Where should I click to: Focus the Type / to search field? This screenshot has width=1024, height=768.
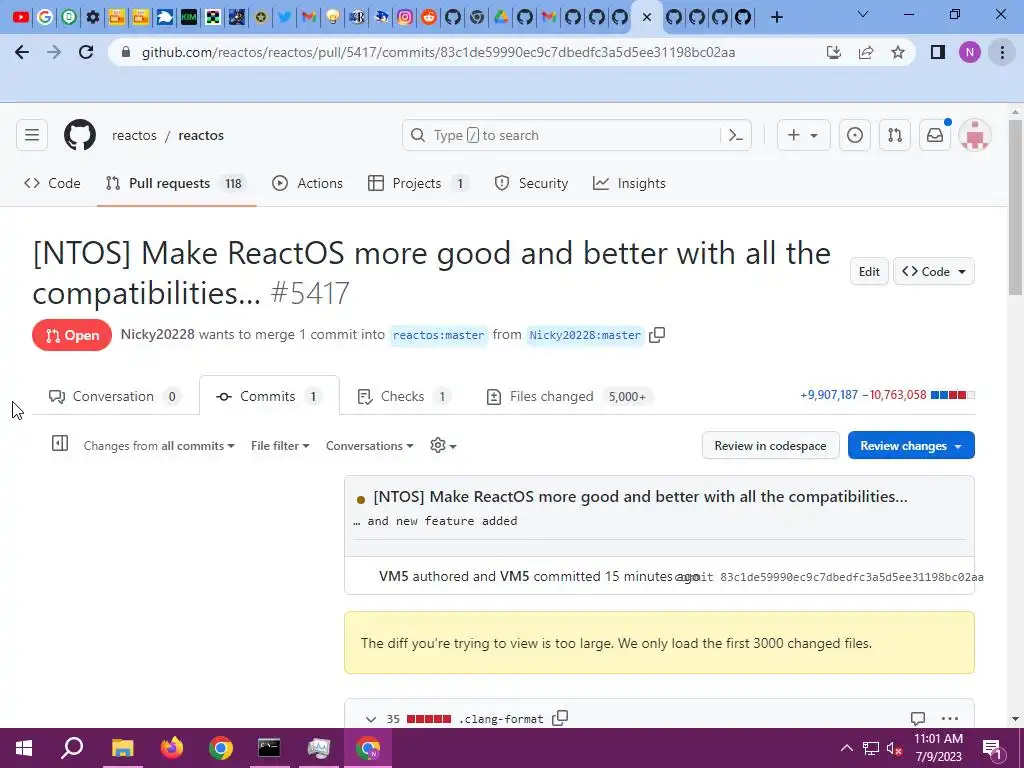577,135
